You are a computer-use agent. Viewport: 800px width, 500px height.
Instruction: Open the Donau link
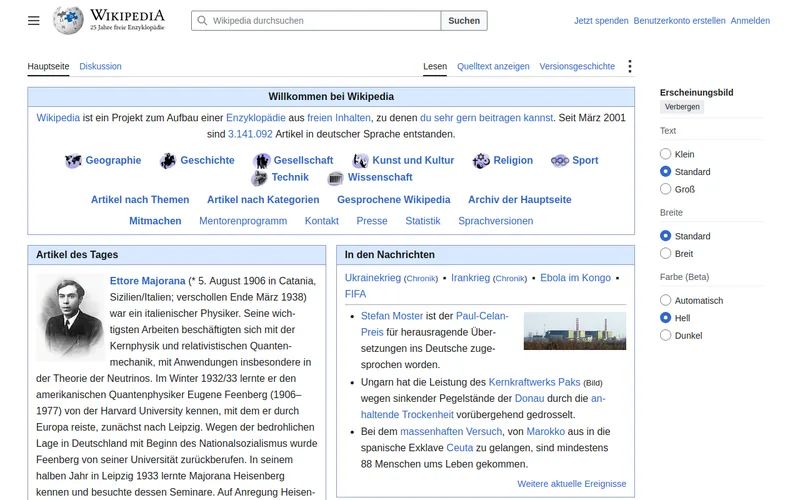(x=529, y=398)
